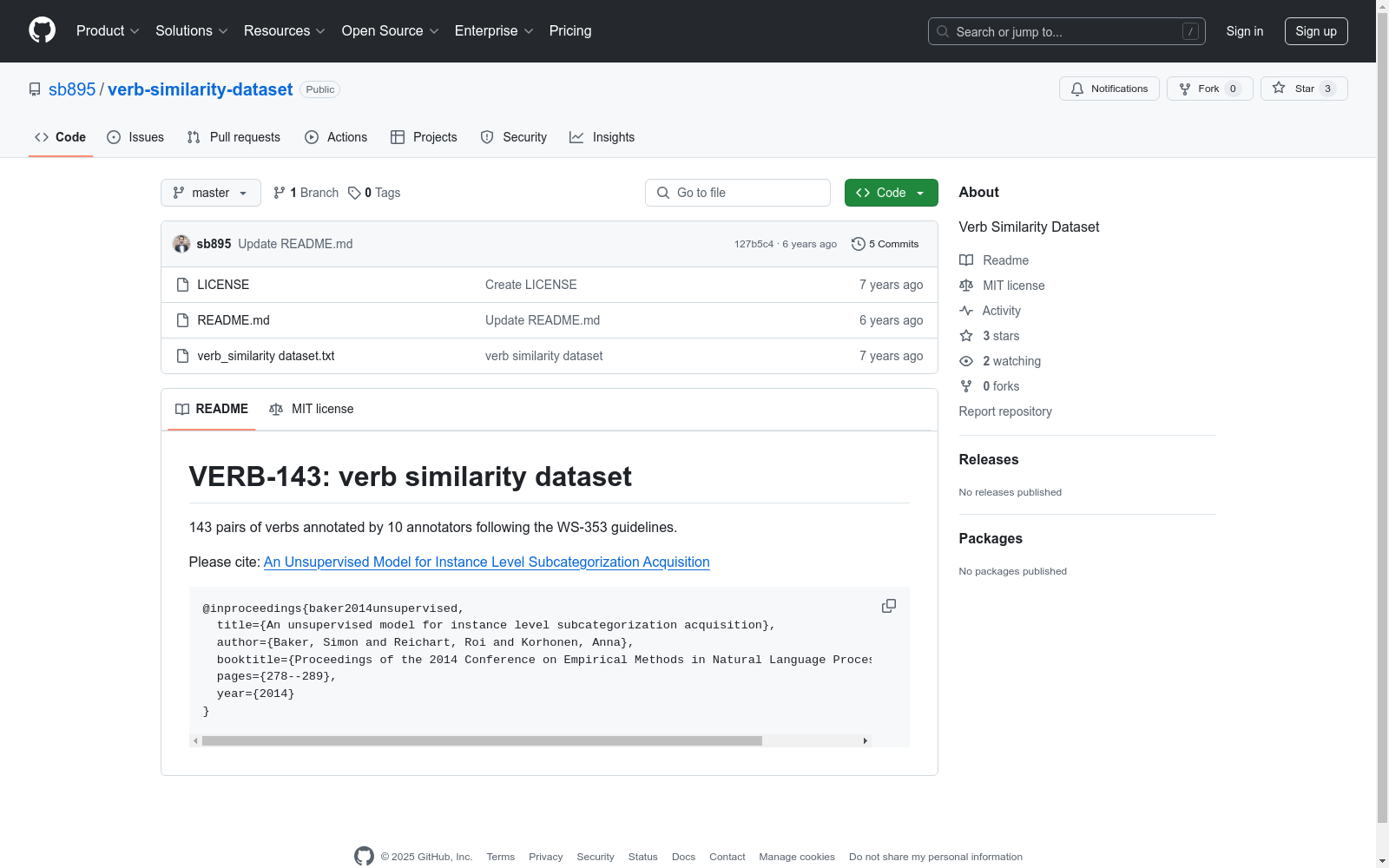Click the branch icon beside 1 Branch
This screenshot has height=868, width=1389.
[x=280, y=193]
